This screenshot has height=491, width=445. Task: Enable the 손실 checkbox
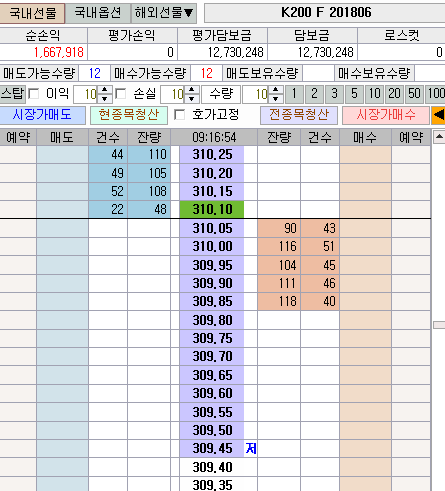point(121,94)
